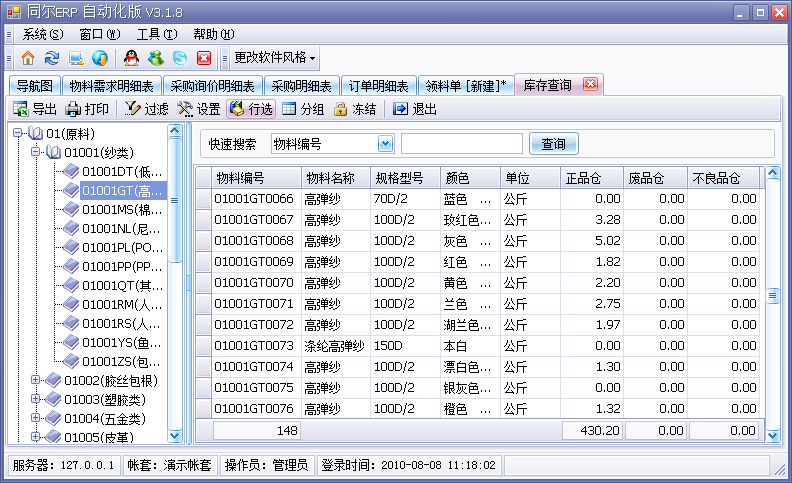Toggle 行选 row selection mode

tap(251, 109)
